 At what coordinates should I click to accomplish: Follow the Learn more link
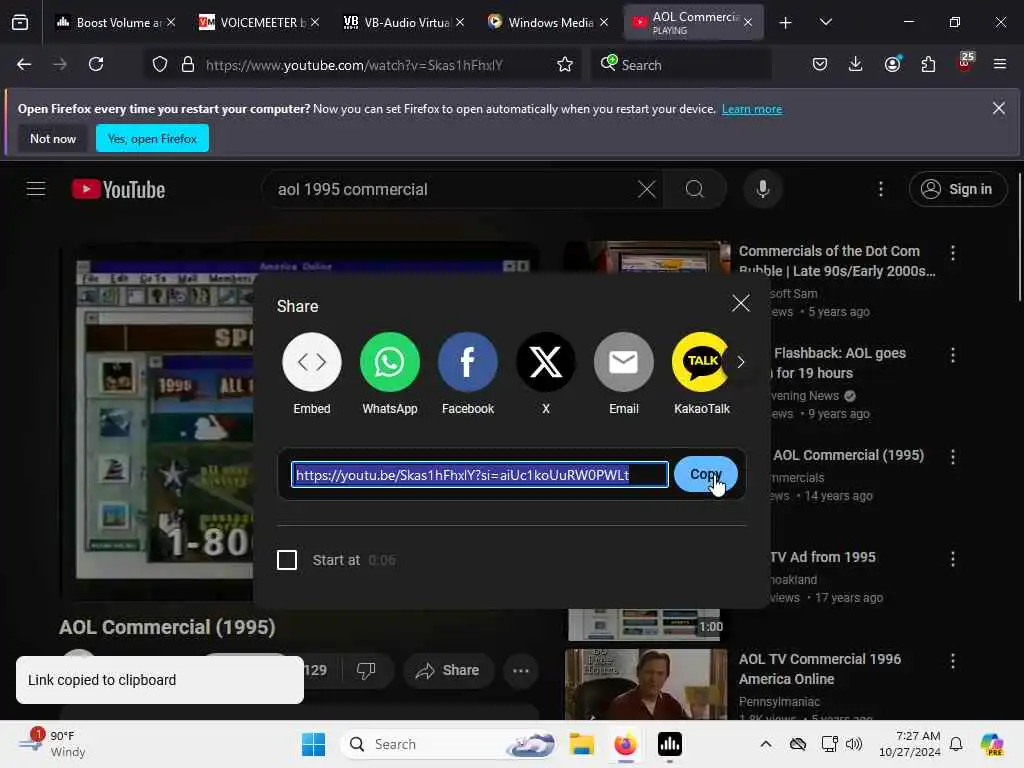click(752, 109)
